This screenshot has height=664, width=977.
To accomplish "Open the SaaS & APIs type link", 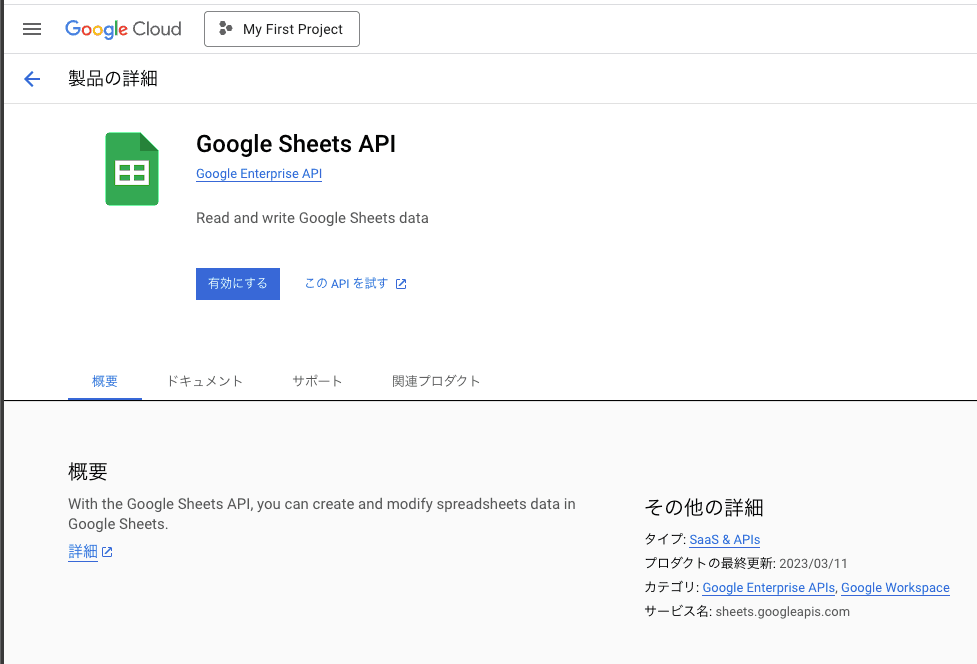I will (x=725, y=539).
